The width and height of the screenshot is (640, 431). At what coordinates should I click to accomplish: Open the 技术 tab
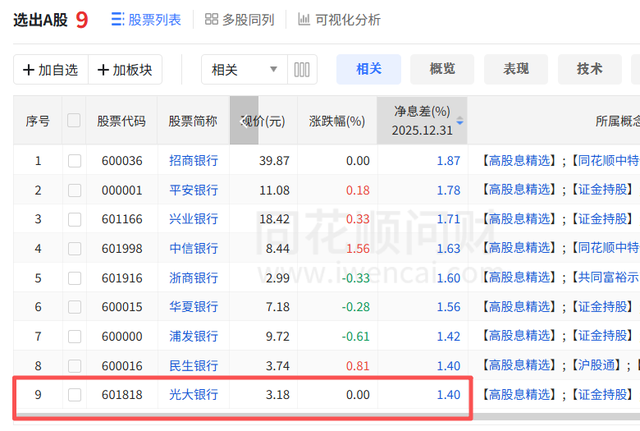coord(590,68)
